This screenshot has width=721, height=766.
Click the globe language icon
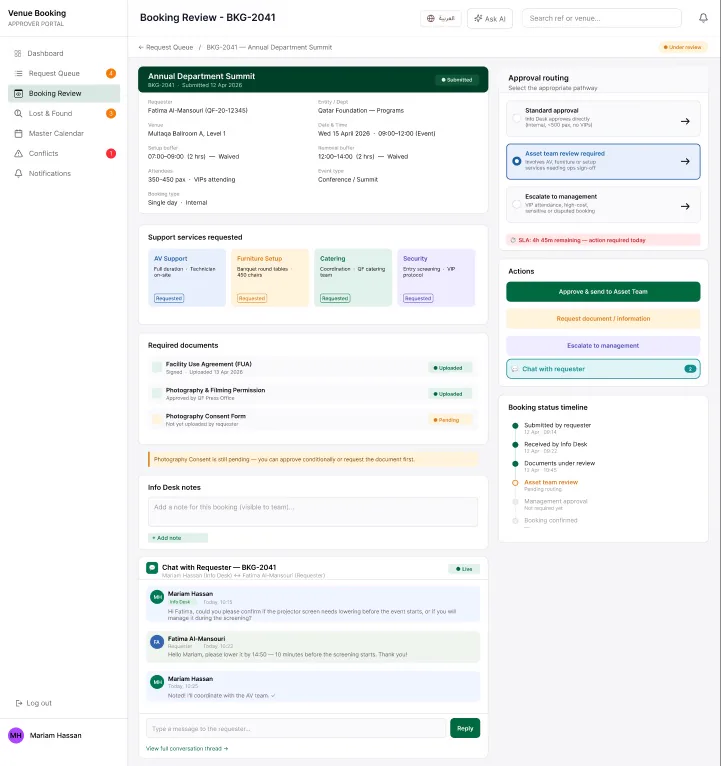430,19
